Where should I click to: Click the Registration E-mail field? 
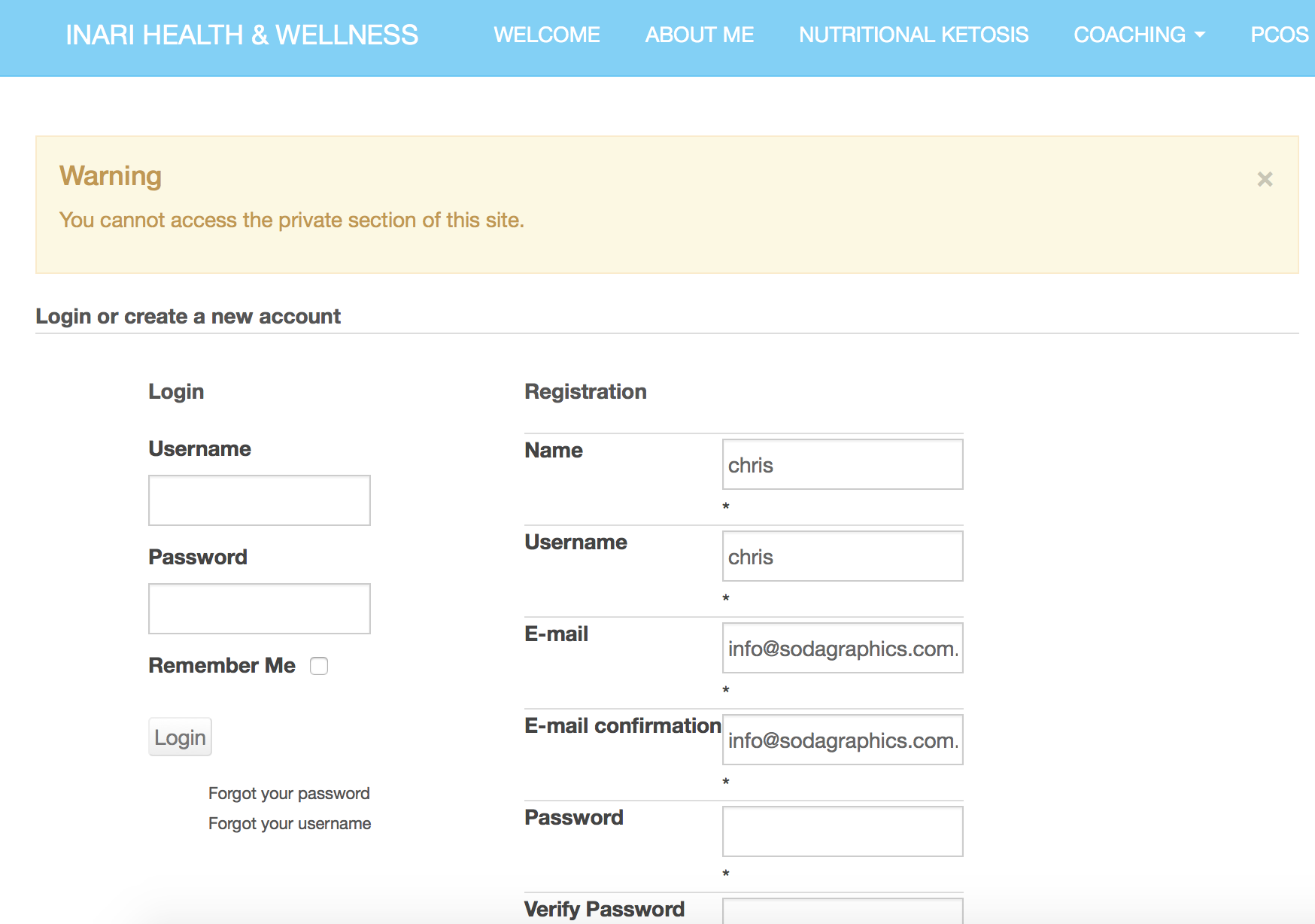(843, 648)
